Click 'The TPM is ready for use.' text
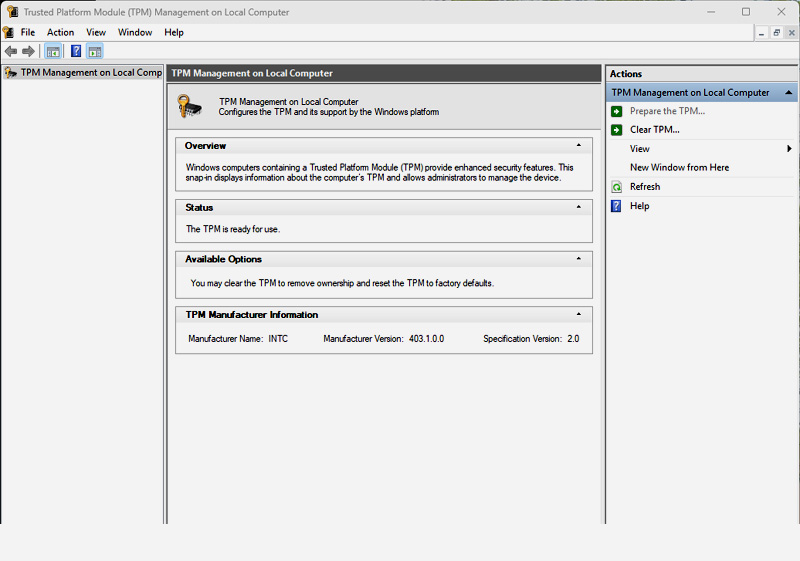 click(x=233, y=230)
